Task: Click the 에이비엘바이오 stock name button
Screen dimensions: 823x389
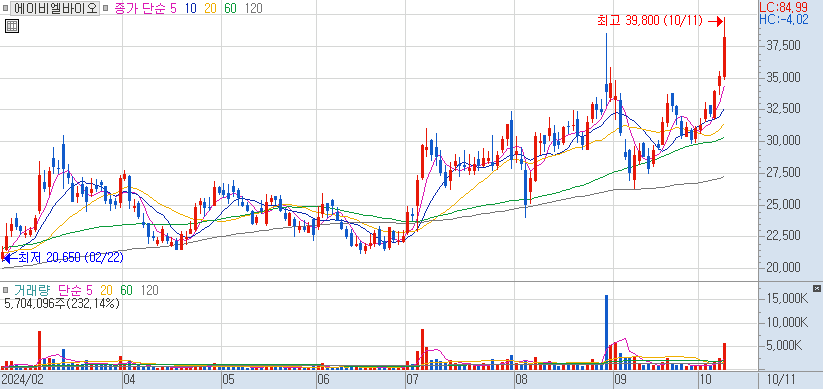Action: click(x=55, y=8)
